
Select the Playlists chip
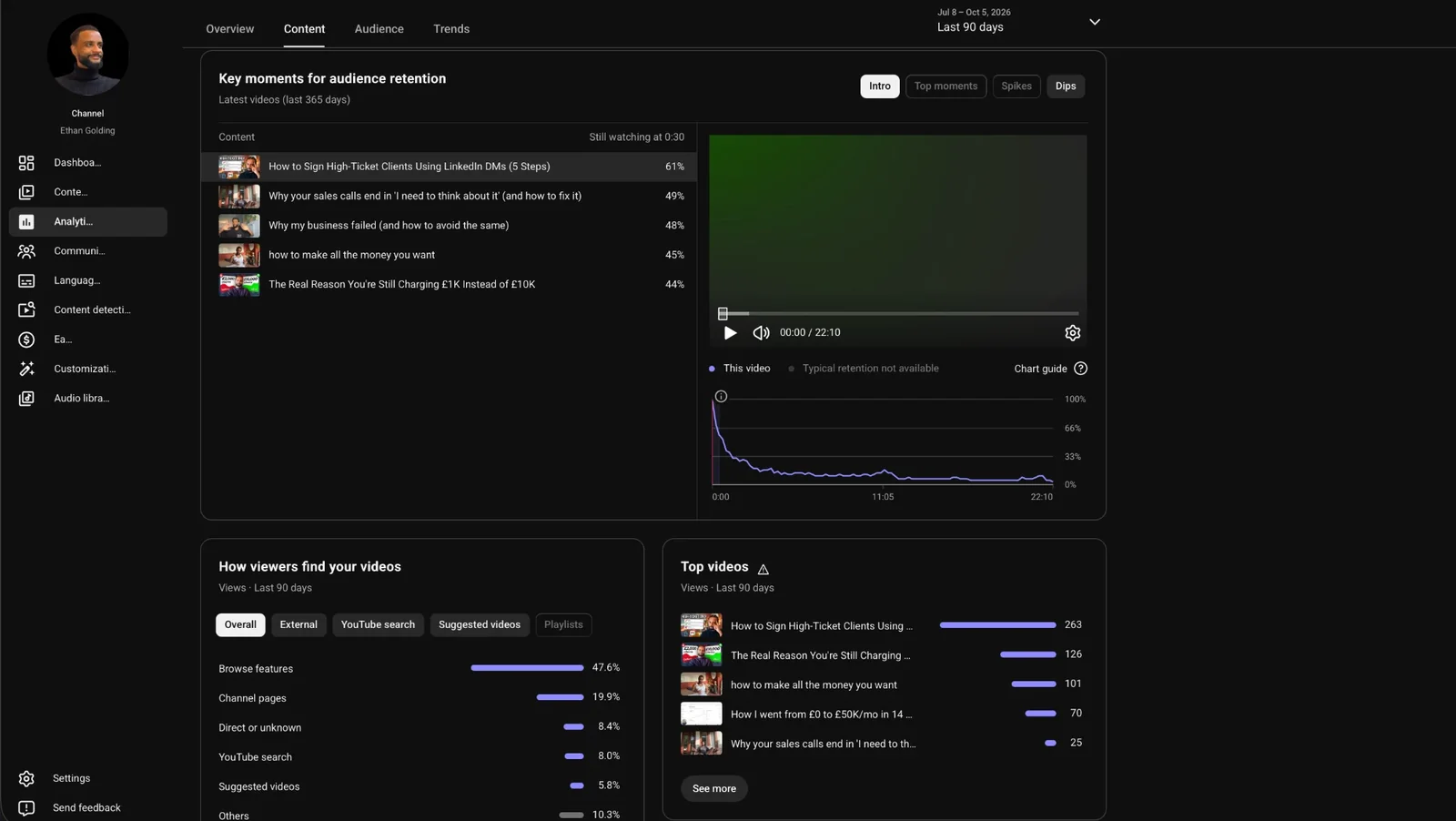click(563, 624)
